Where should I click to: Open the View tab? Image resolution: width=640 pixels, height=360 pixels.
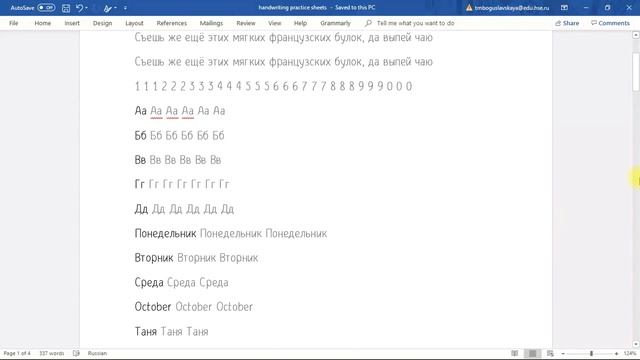275,23
